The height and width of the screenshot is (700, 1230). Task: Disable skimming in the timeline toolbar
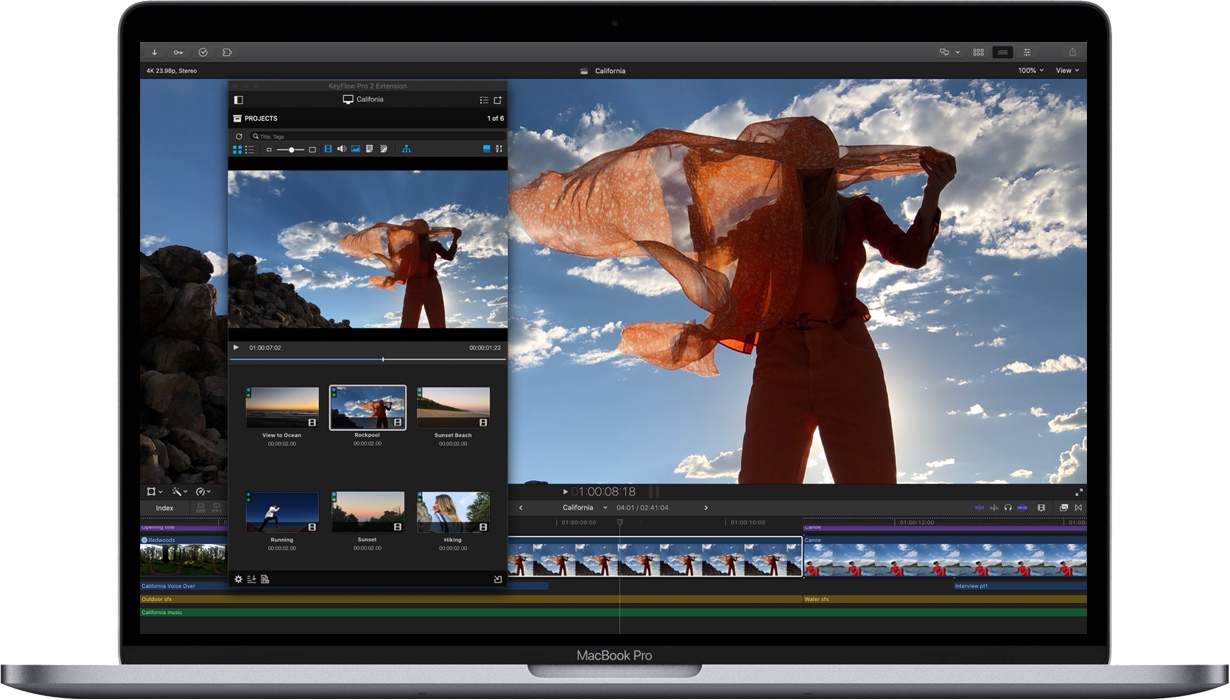981,507
